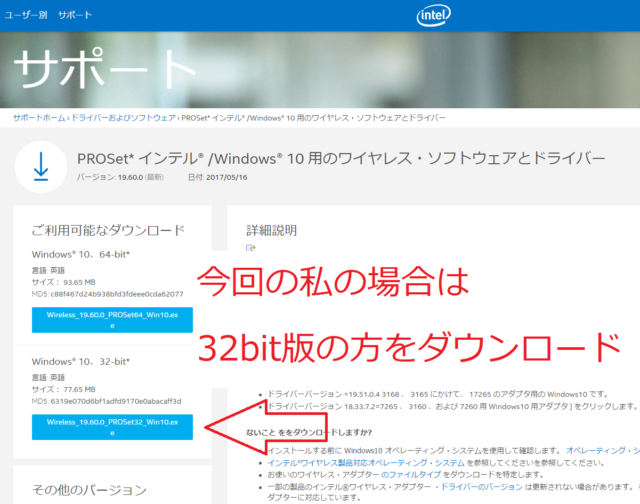Open the サポート menu in top bar

[75, 15]
